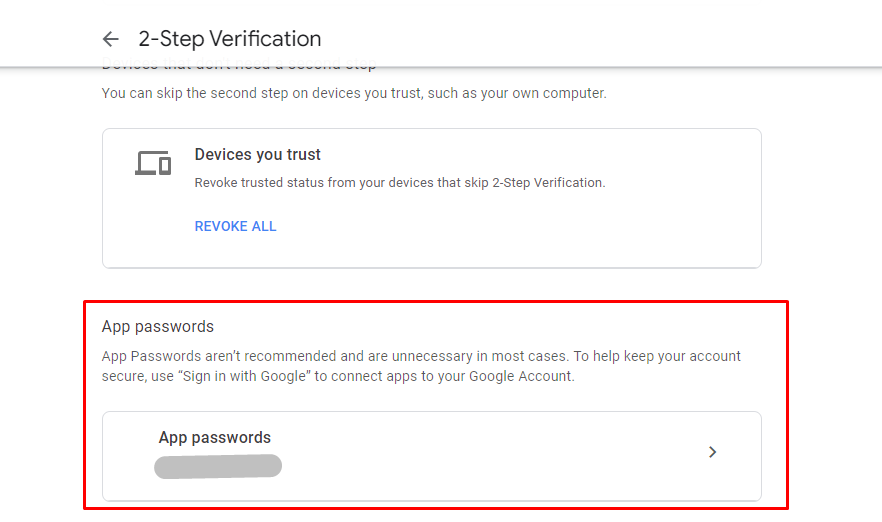Open App passwords via the right chevron

712,452
